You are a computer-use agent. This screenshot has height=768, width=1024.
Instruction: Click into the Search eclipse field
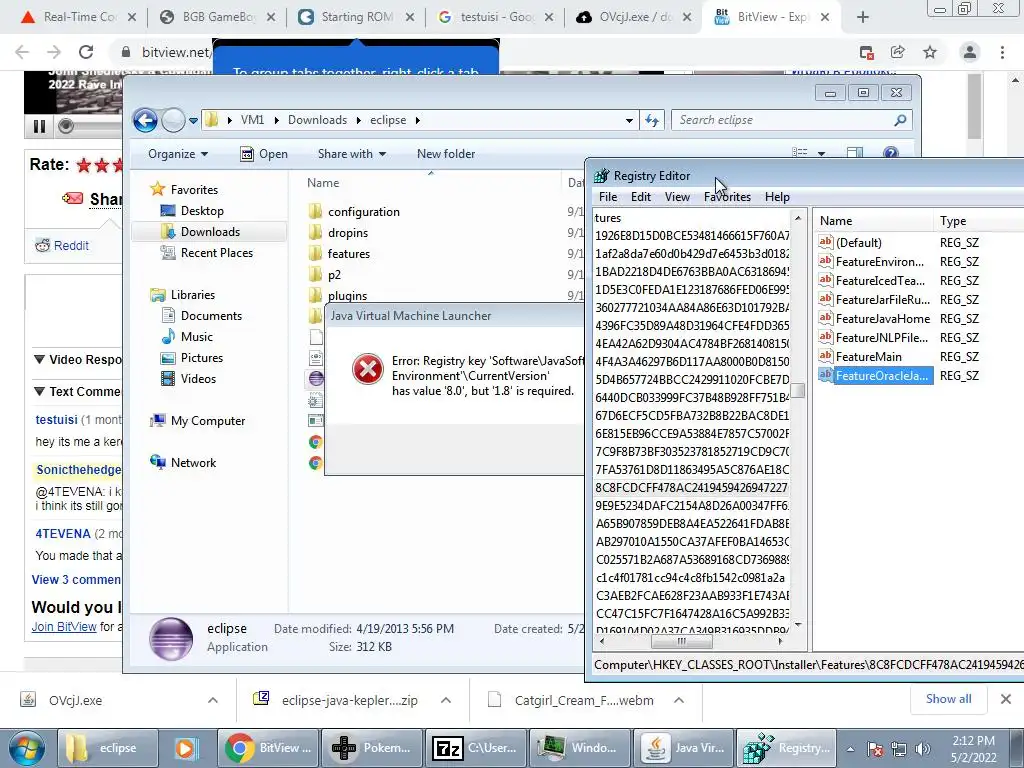coord(782,120)
